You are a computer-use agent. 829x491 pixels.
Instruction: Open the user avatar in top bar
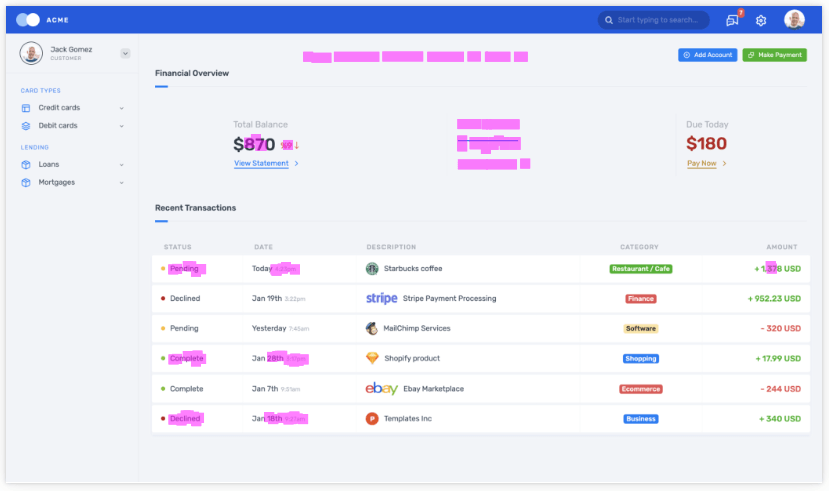[794, 20]
